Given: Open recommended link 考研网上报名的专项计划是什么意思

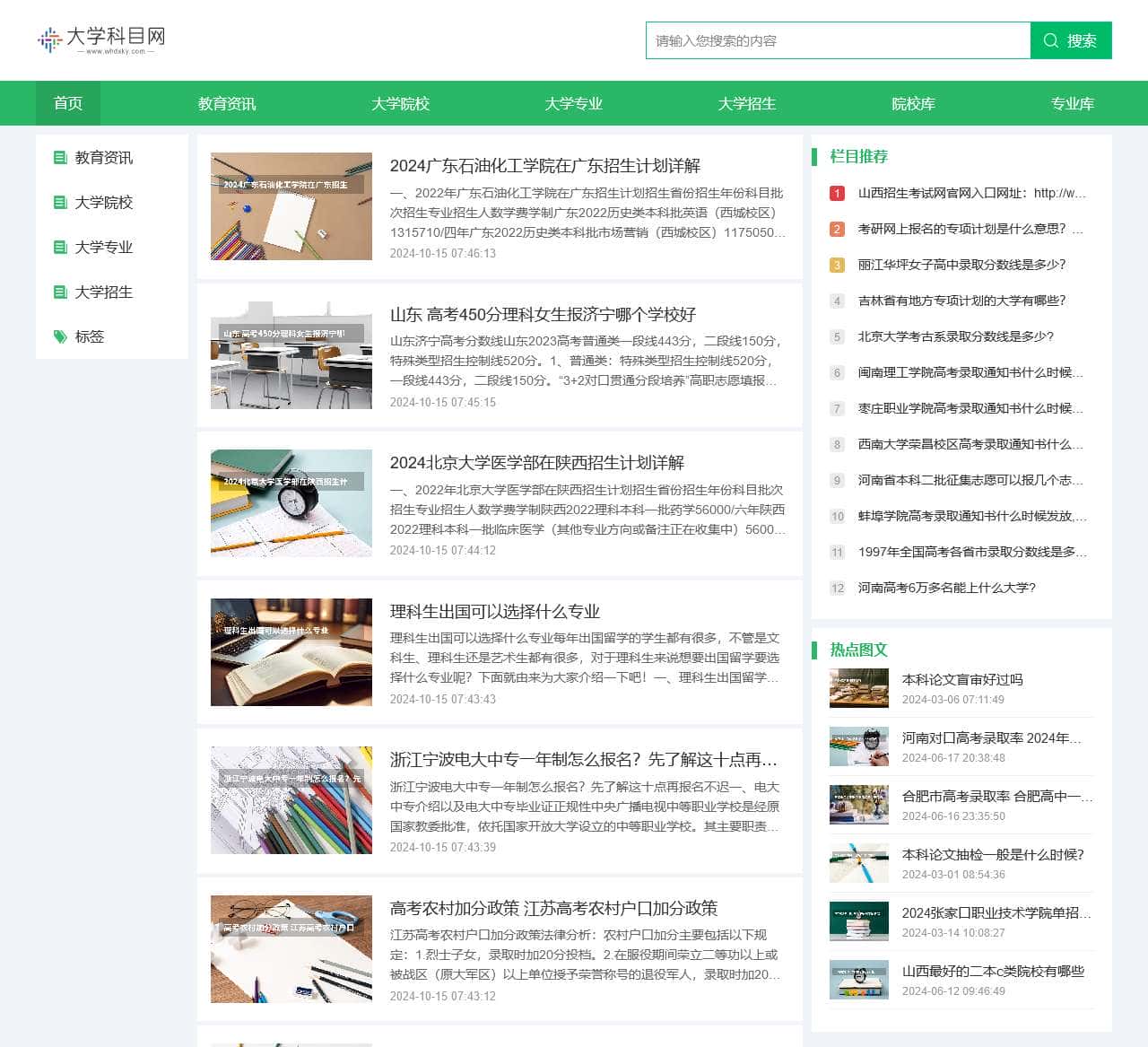Looking at the screenshot, I should point(972,229).
